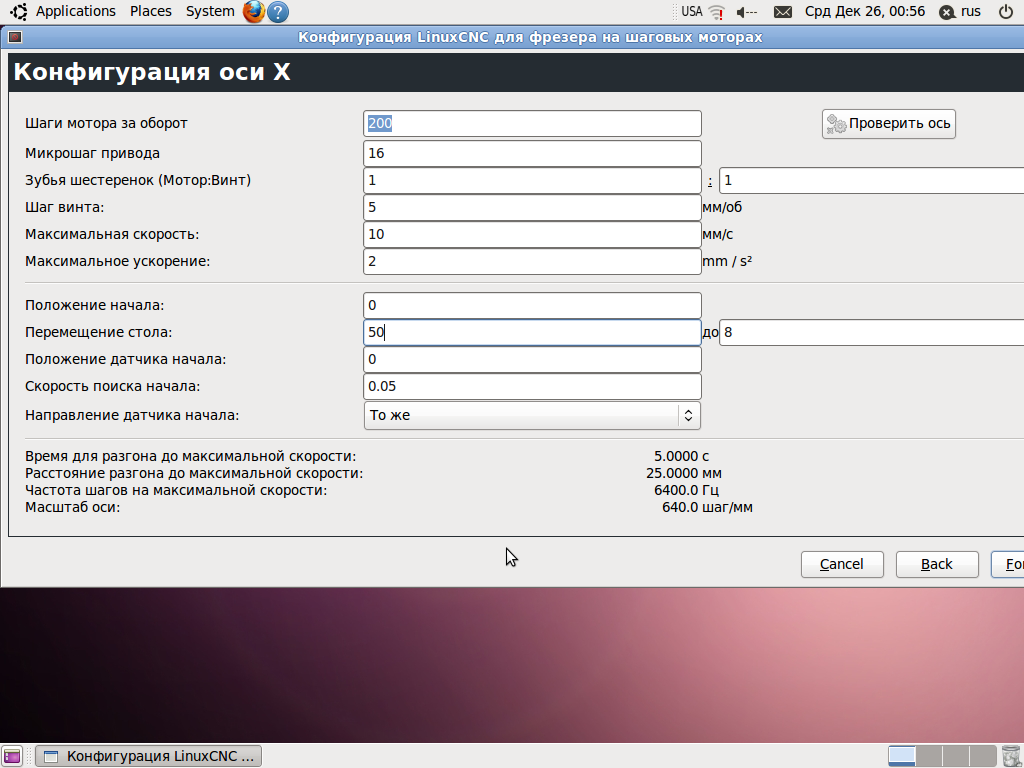Screen dimensions: 1024x768
Task: Focus the Скорость поиска начала field
Action: tap(532, 386)
